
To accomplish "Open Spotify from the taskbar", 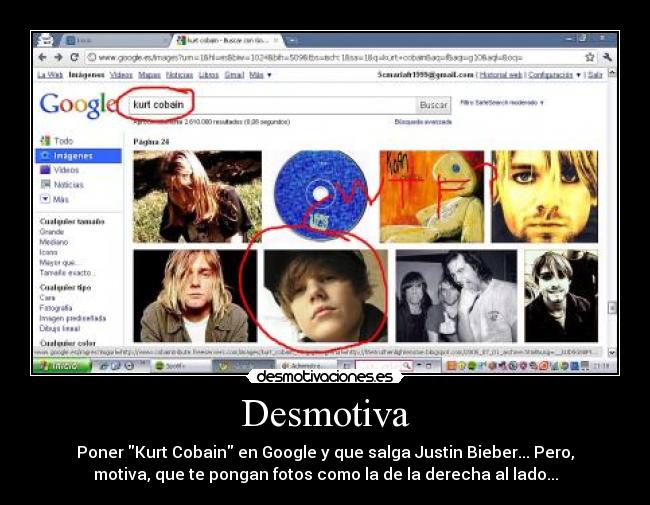I will point(182,366).
